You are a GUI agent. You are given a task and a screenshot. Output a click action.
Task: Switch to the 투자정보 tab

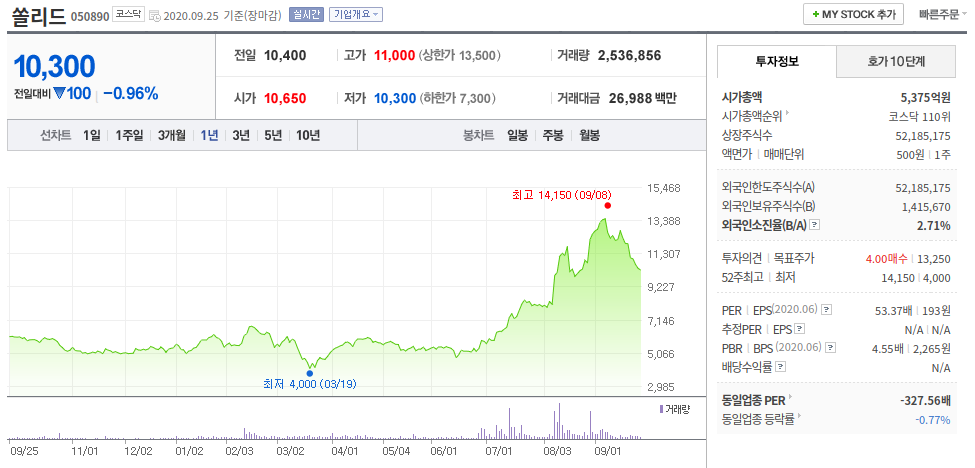click(777, 62)
